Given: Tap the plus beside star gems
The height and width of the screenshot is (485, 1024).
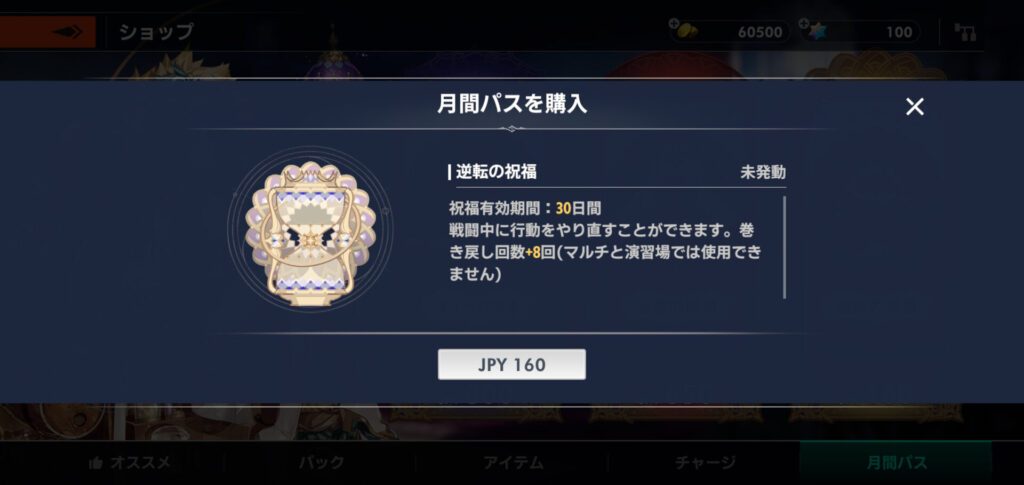Looking at the screenshot, I should pyautogui.click(x=804, y=23).
